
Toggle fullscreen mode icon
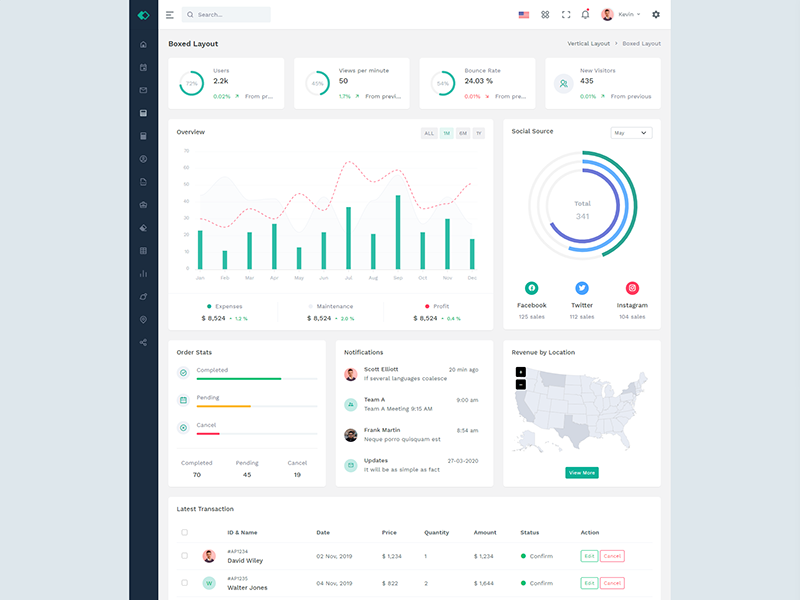566,15
